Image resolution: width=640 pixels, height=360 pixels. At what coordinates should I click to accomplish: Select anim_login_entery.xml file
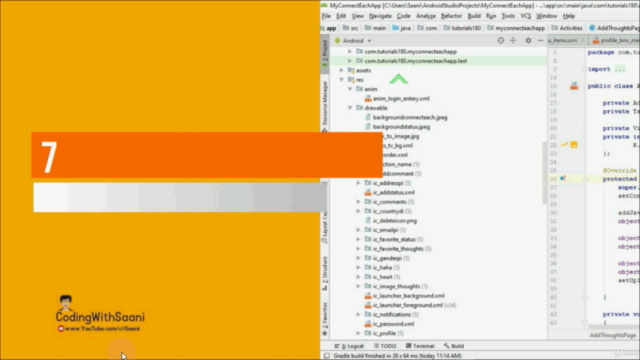point(401,98)
